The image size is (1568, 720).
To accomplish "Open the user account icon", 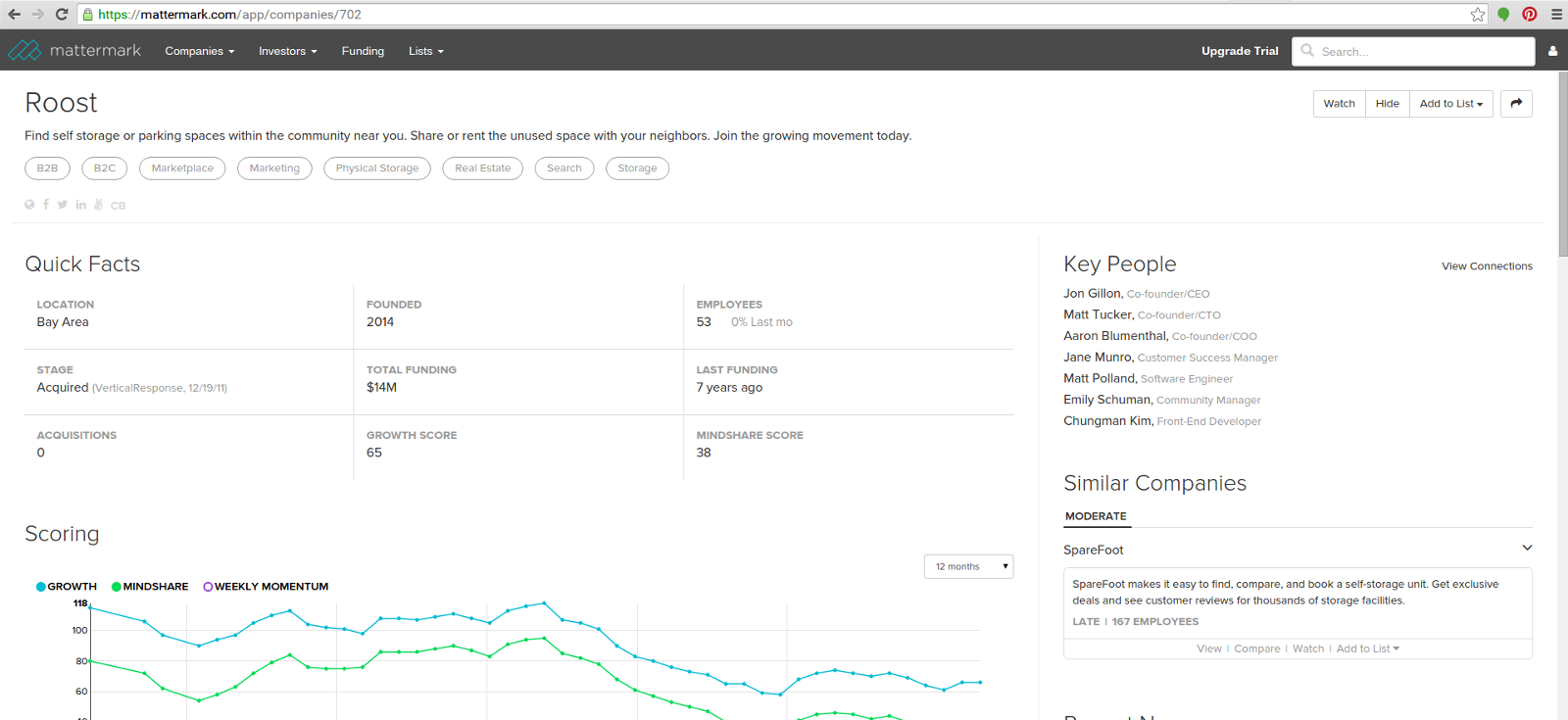I will (x=1552, y=51).
